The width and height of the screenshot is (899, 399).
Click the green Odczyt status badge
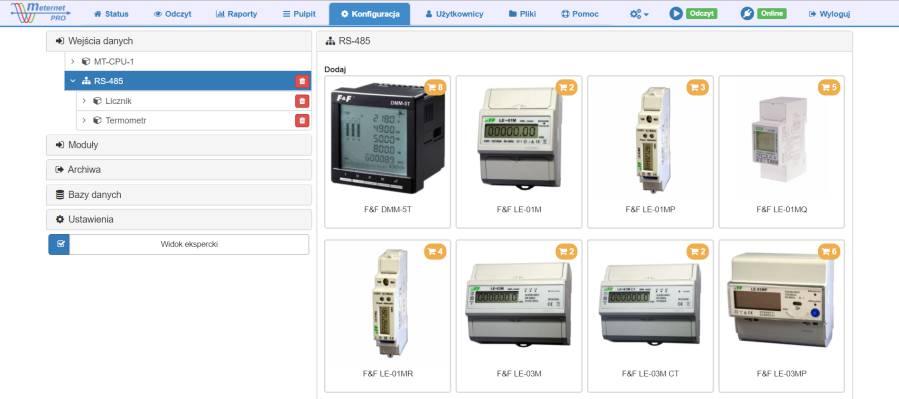point(702,14)
